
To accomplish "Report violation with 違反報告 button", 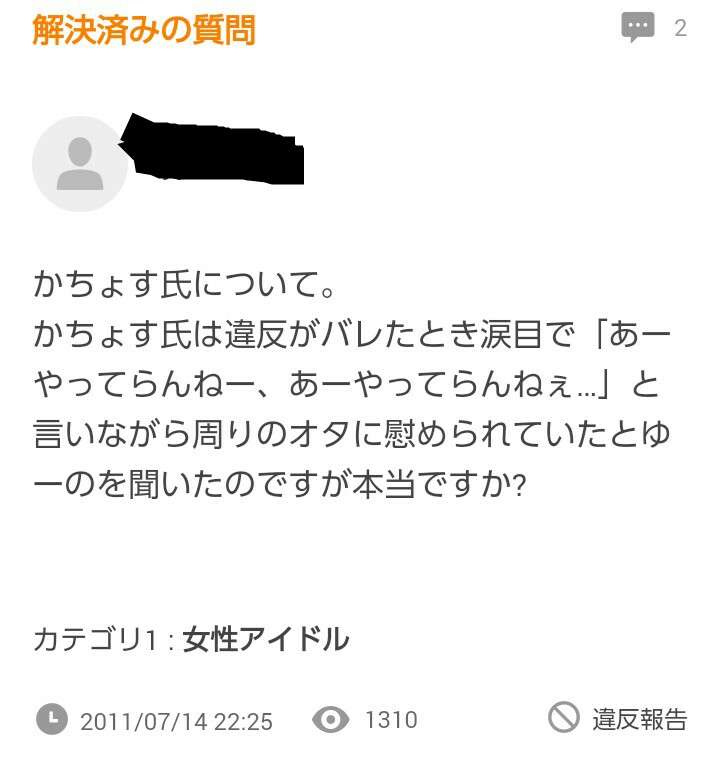I will coord(639,719).
